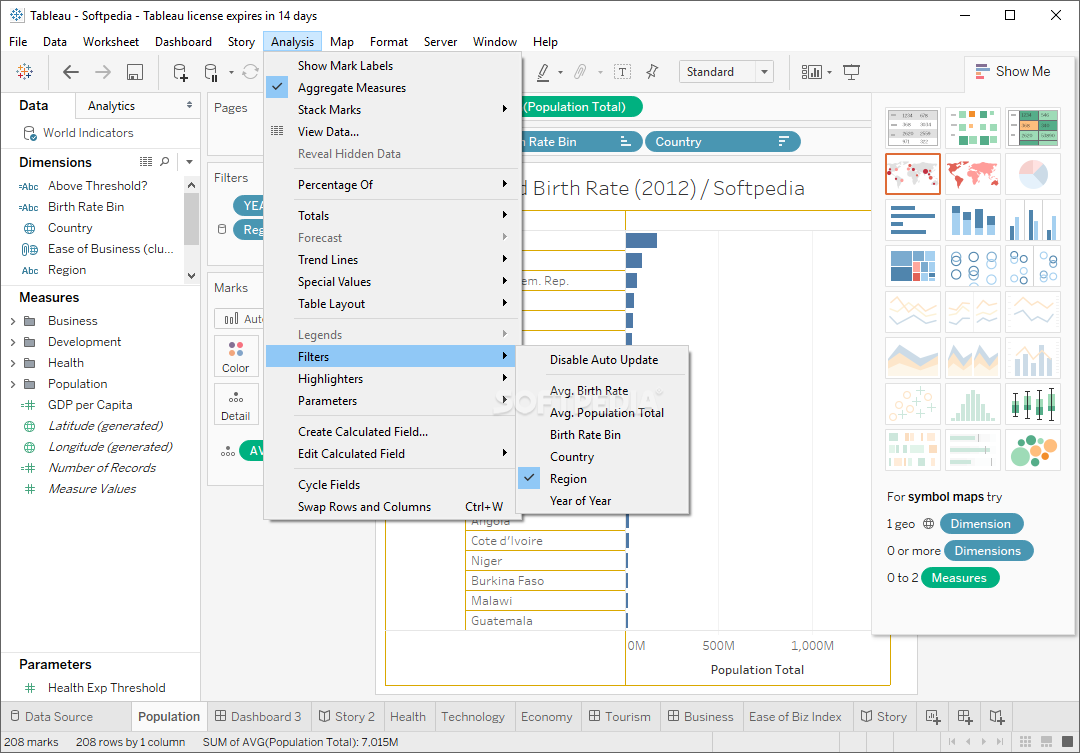The width and height of the screenshot is (1080, 753).
Task: Switch to the Dashboard 3 tab
Action: 258,716
